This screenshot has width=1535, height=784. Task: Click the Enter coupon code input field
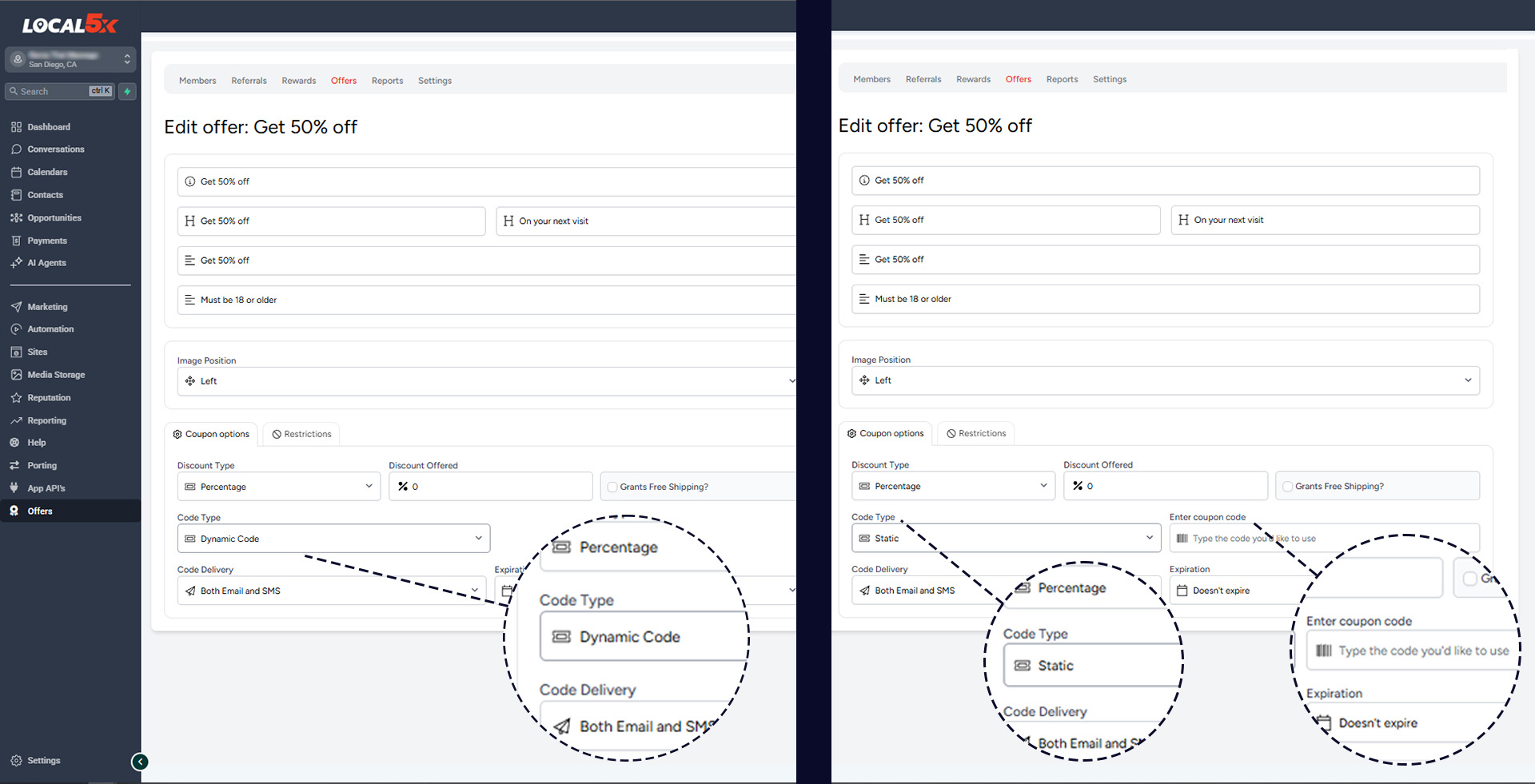(x=1324, y=538)
